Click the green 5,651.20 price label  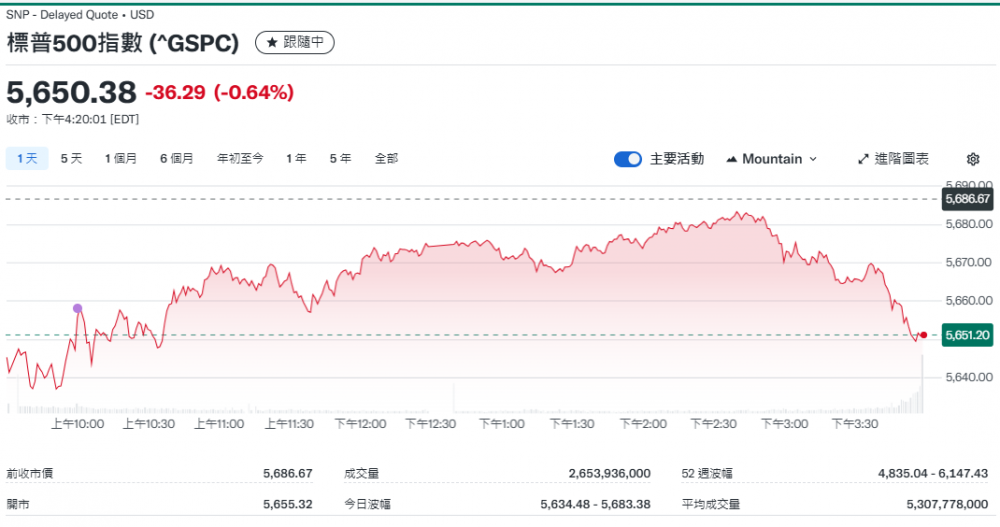967,336
